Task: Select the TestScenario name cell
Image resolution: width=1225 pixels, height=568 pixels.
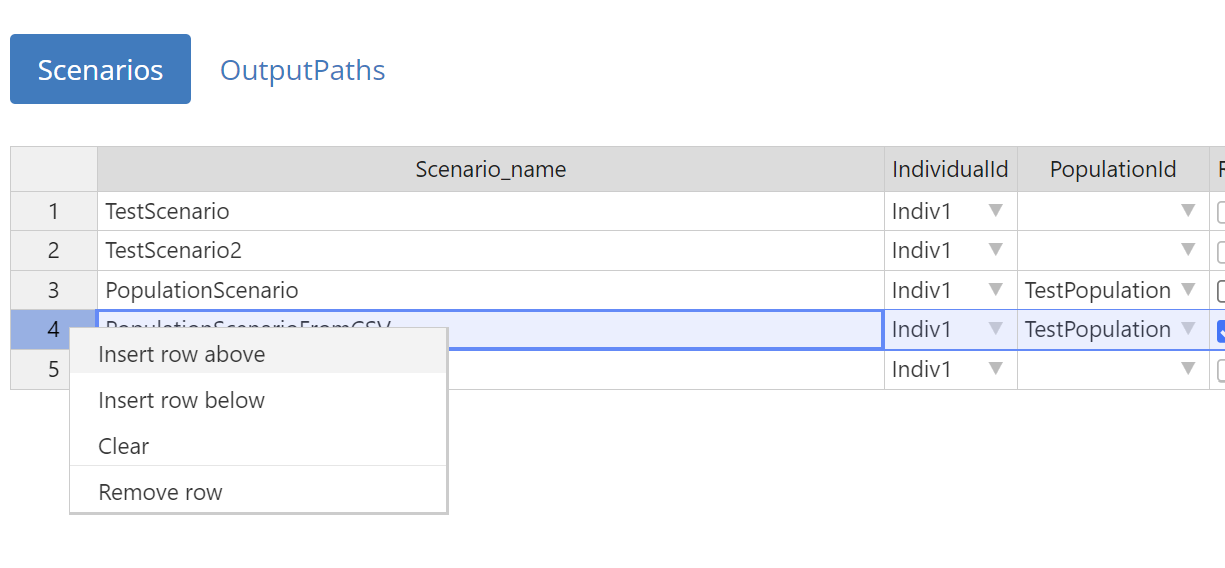Action: tap(491, 211)
